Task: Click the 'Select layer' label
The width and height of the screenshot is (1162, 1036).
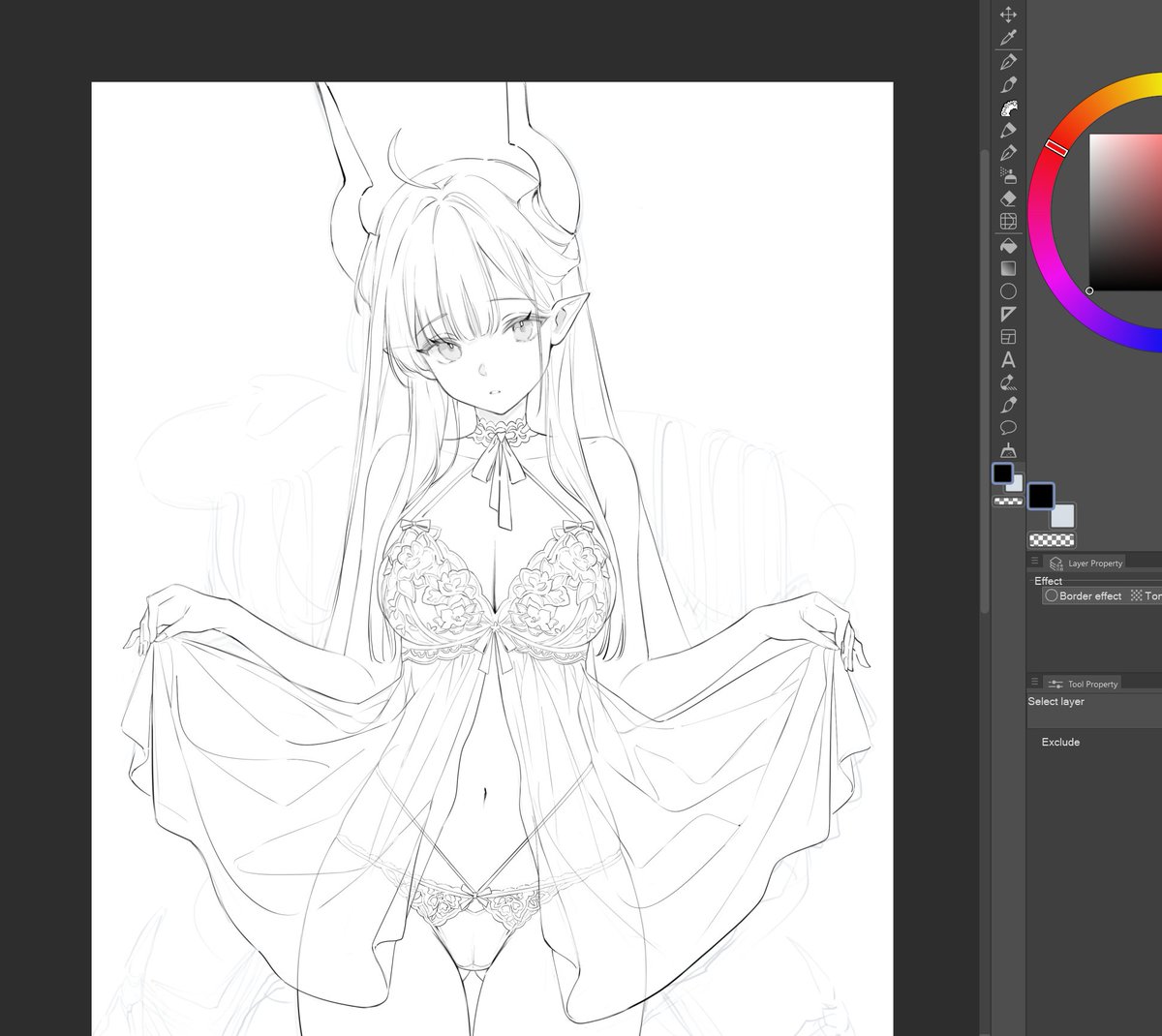Action: click(1055, 702)
